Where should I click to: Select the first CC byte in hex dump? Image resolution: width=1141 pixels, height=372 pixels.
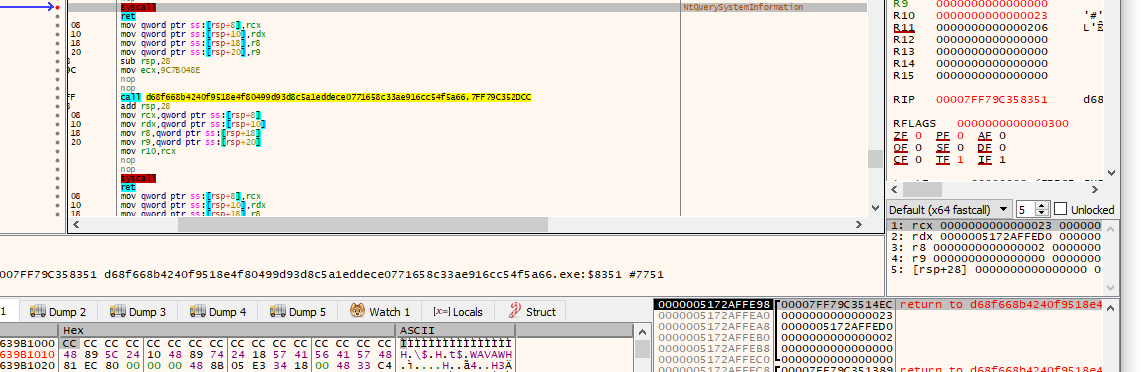69,344
